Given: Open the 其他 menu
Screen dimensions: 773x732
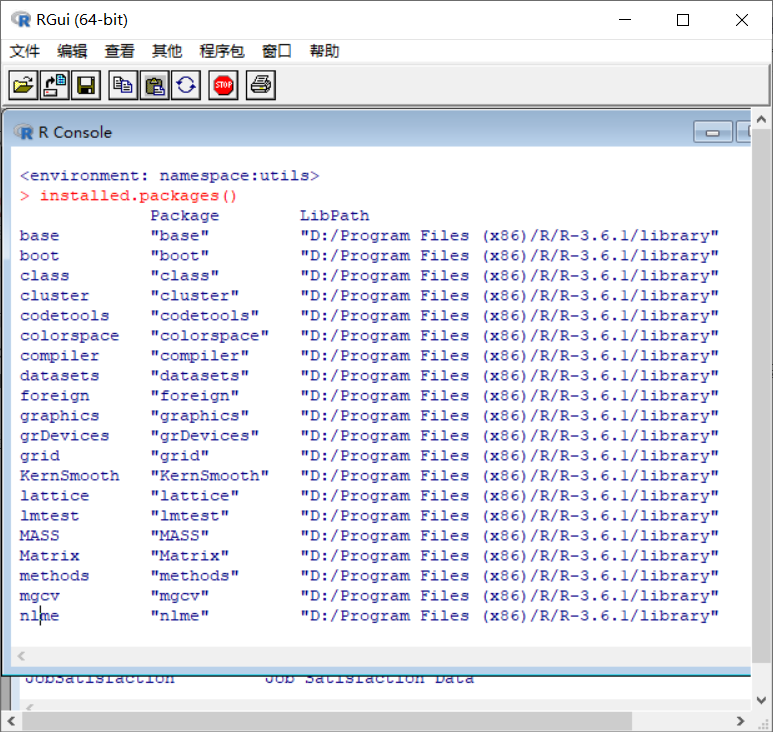Looking at the screenshot, I should (x=167, y=51).
